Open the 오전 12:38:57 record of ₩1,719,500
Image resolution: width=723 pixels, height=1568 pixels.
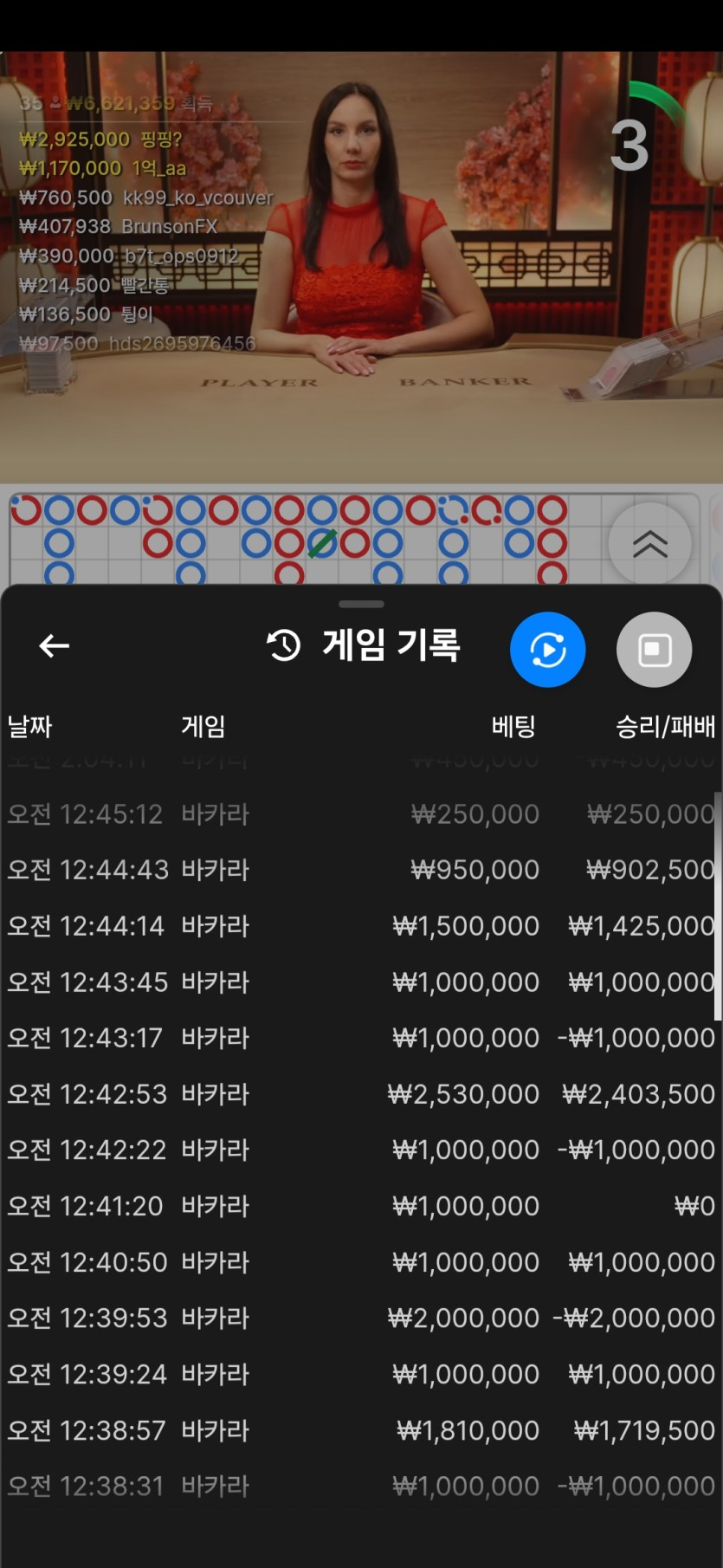coord(361,1430)
